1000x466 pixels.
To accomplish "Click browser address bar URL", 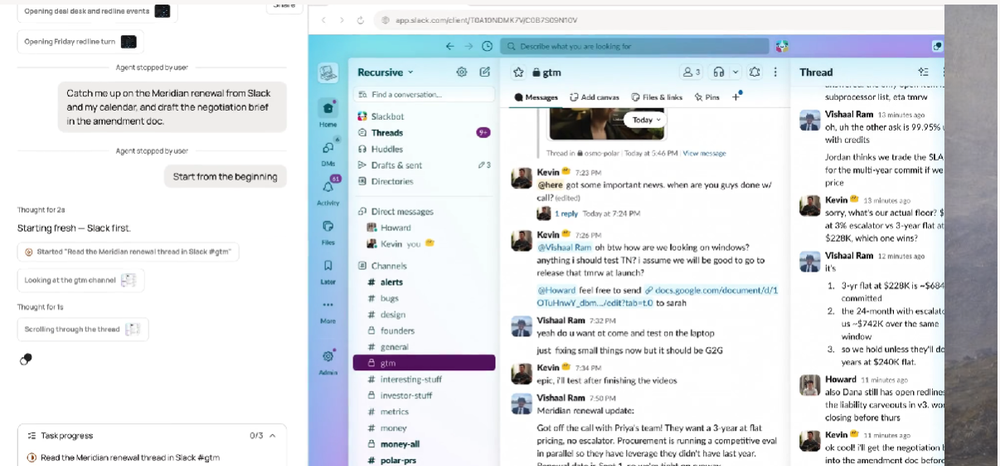I will tap(487, 20).
